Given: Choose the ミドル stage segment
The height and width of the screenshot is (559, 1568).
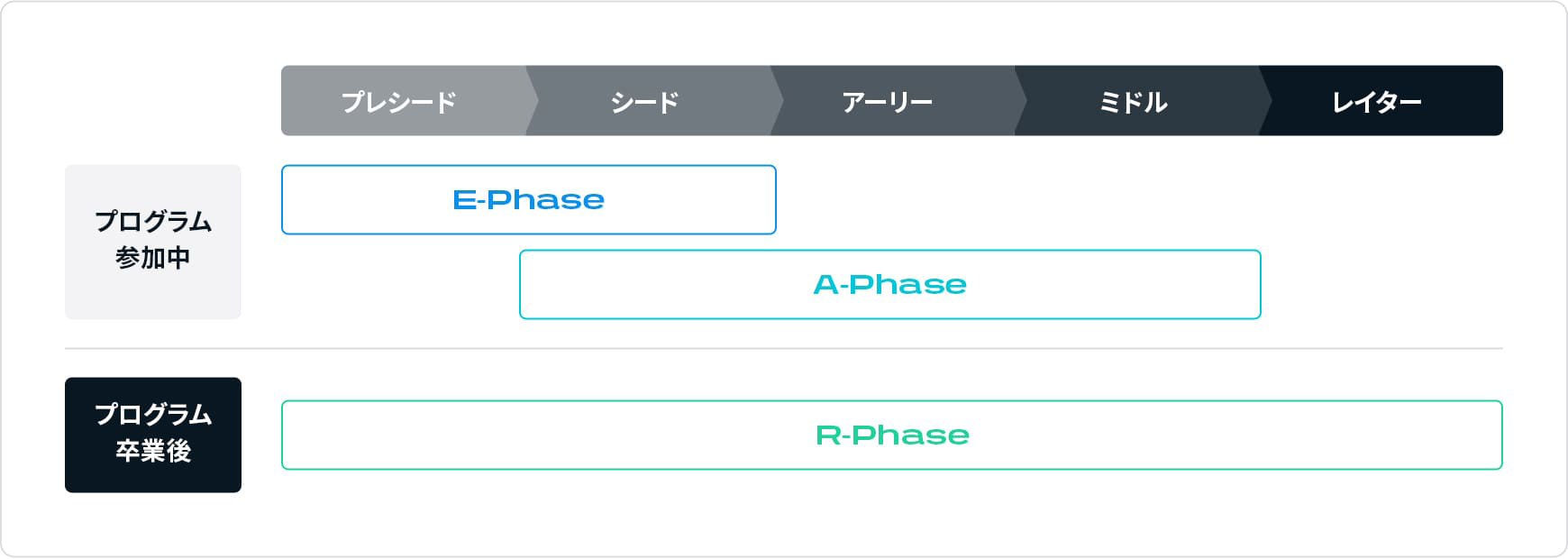Looking at the screenshot, I should pos(1136,101).
